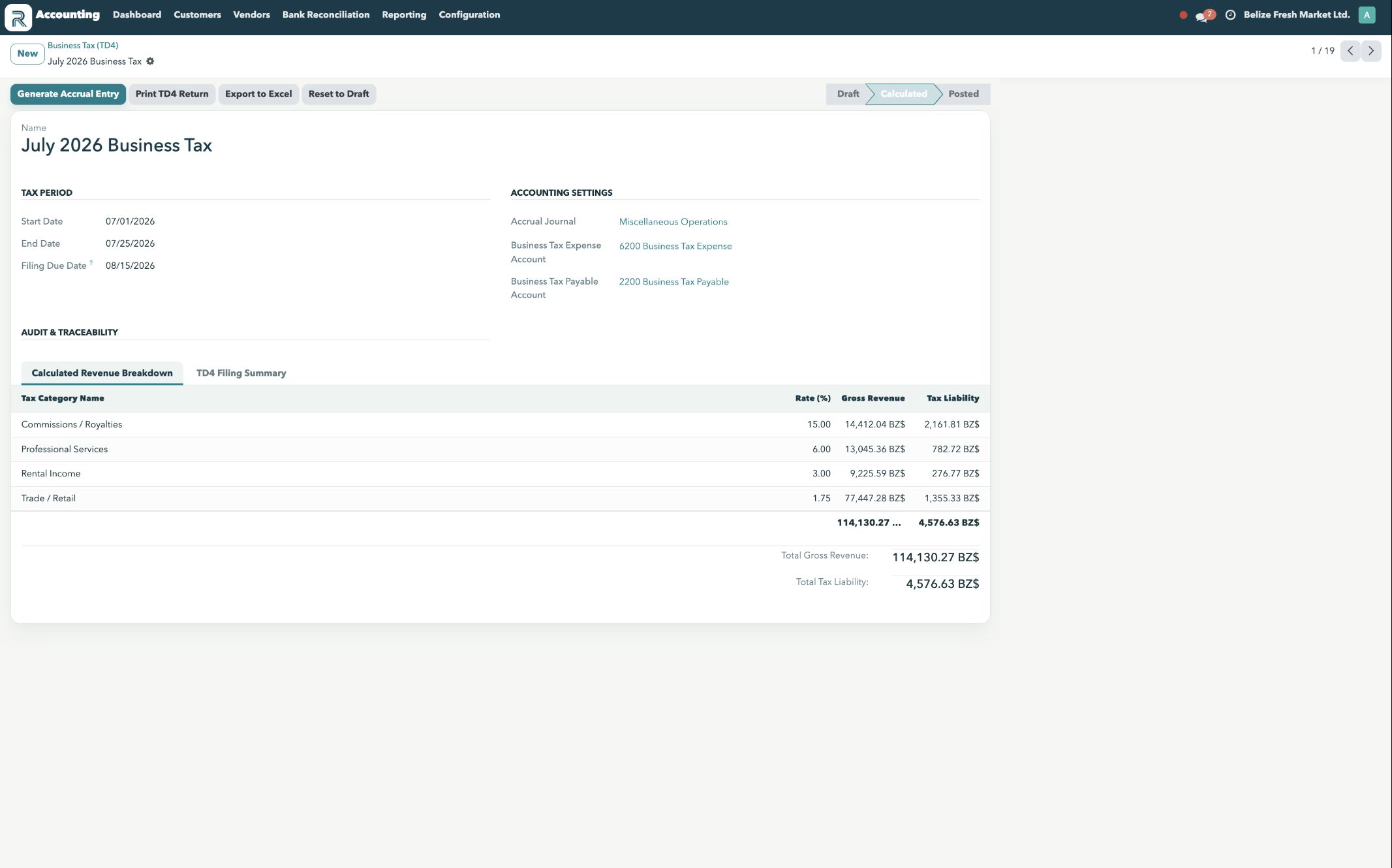Switch to the TD4 Filing Summary tab

(241, 373)
